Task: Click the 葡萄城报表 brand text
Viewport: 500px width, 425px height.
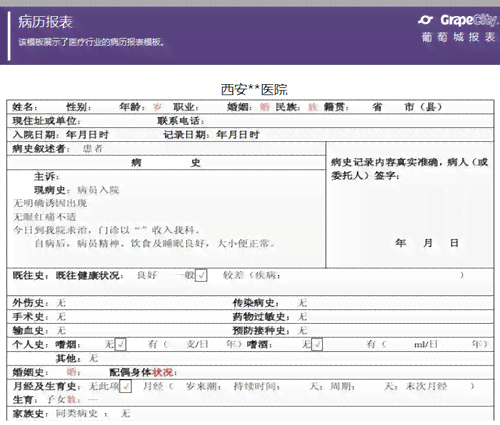Action: (458, 37)
